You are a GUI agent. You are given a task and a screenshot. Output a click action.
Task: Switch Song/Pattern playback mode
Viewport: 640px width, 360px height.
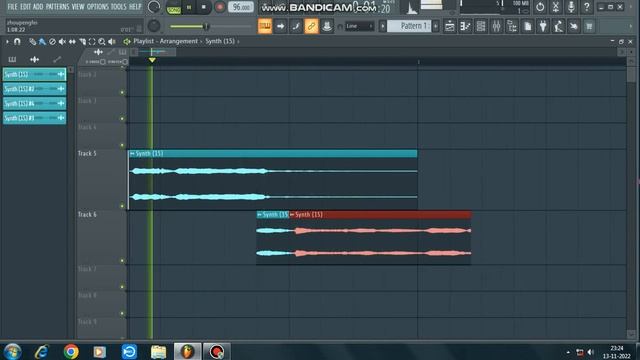tap(173, 8)
